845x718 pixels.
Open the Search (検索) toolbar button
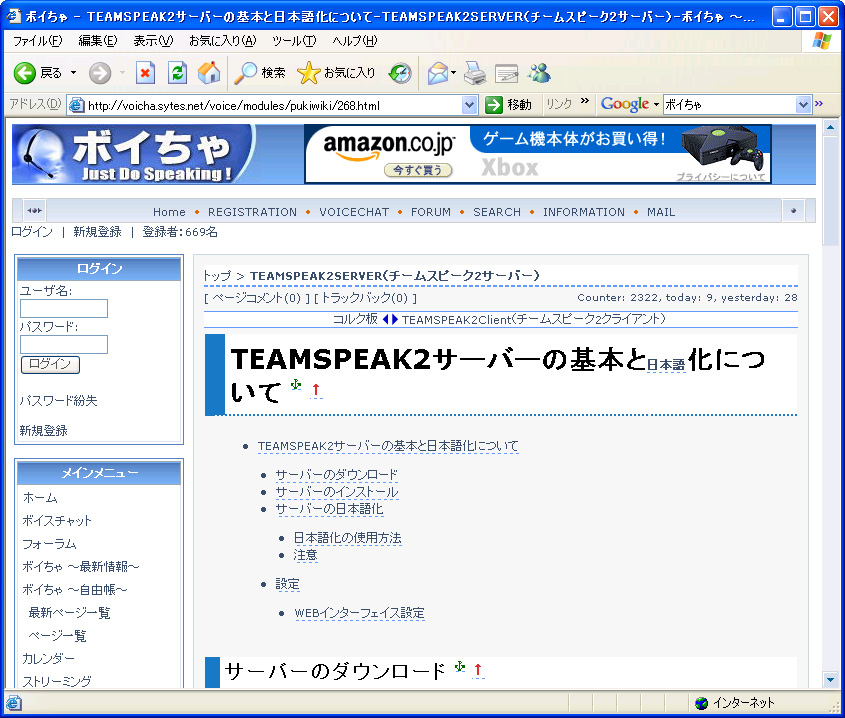260,73
